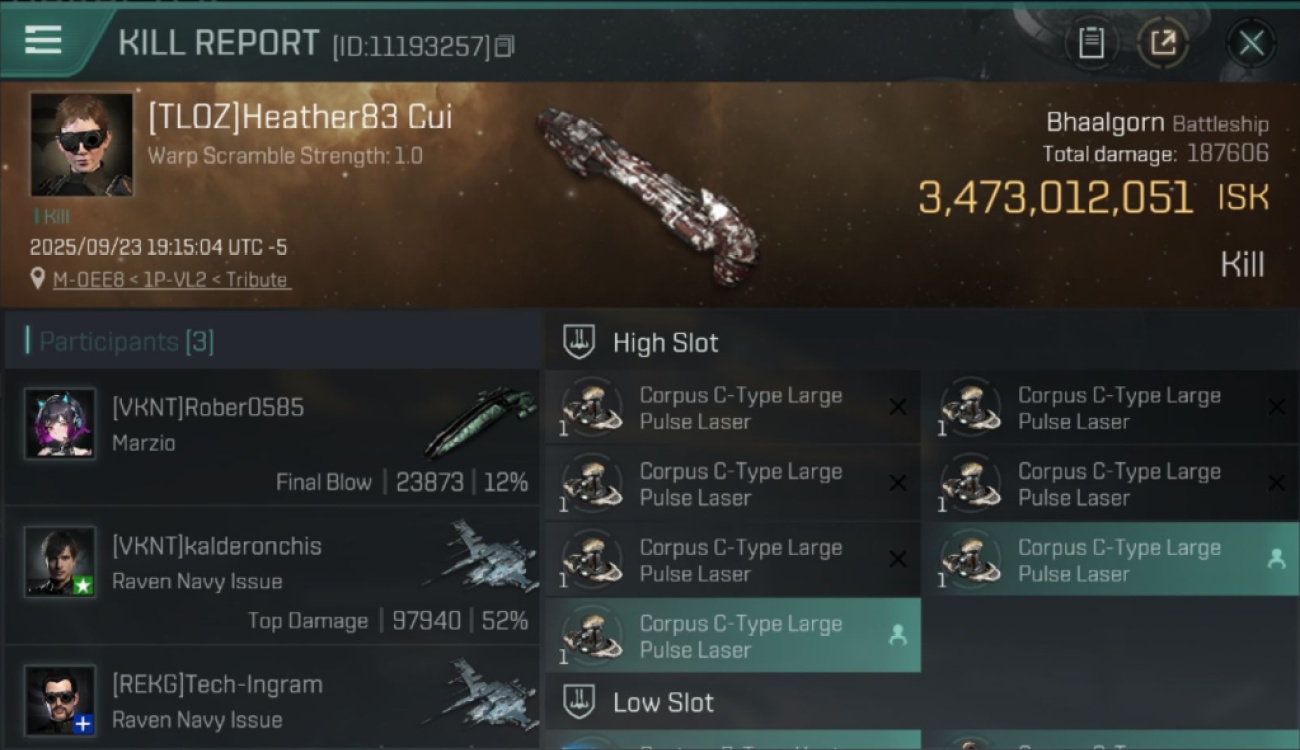Click the Bhaalgorn ship image
This screenshot has height=750, width=1300.
click(648, 195)
